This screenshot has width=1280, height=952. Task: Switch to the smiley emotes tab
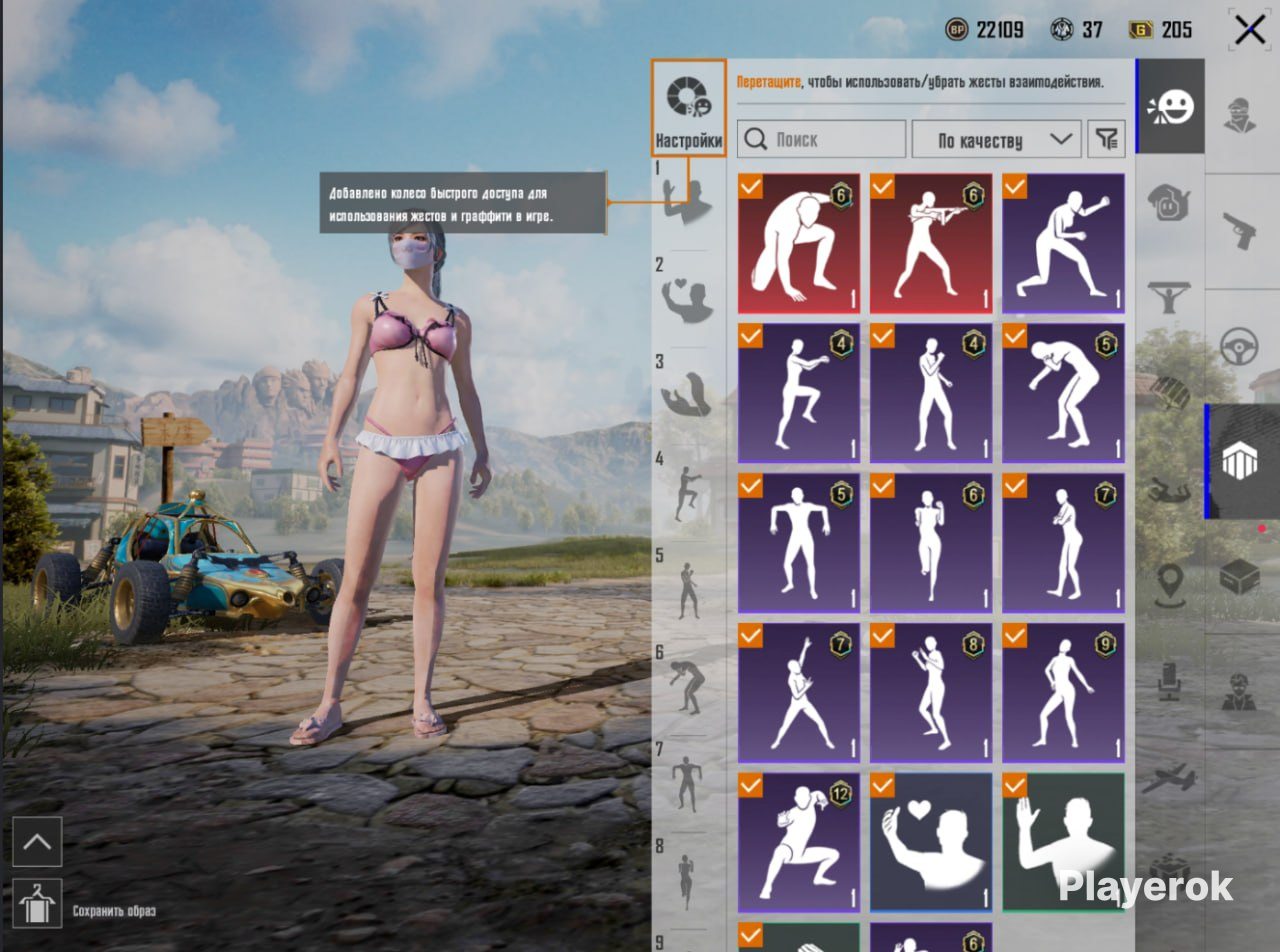pyautogui.click(x=1171, y=106)
